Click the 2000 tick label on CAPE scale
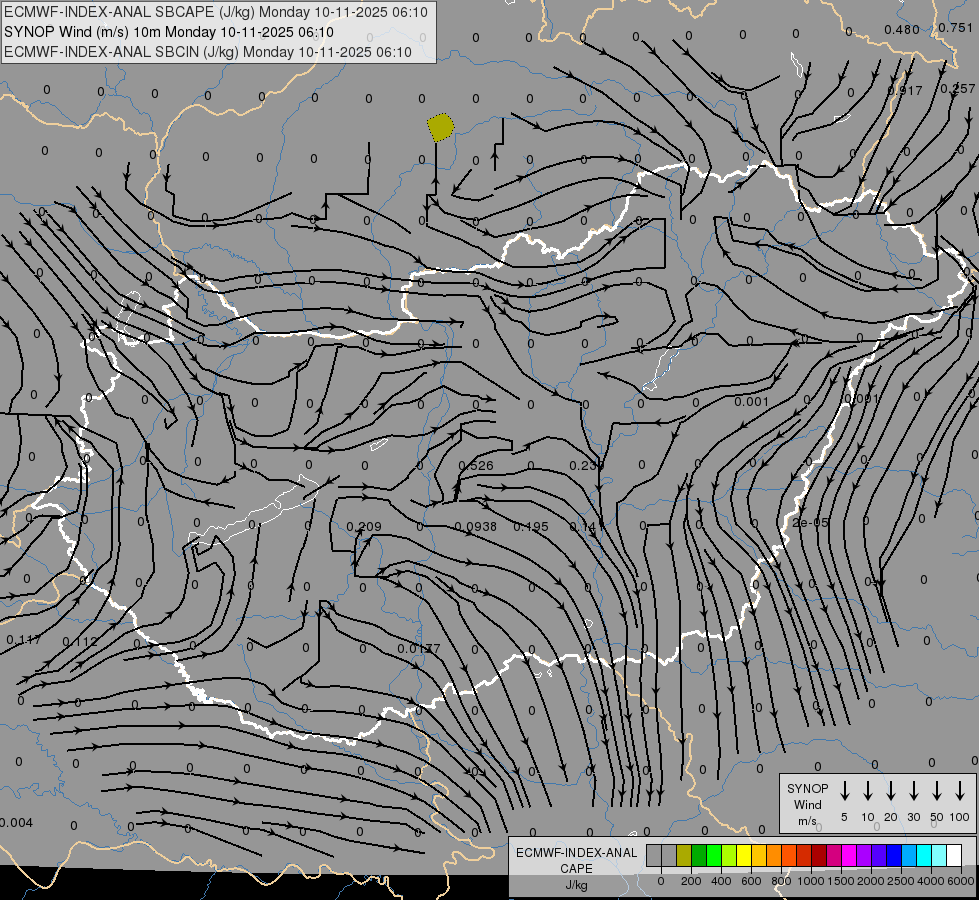Screen dimensions: 979x900 click(x=871, y=881)
